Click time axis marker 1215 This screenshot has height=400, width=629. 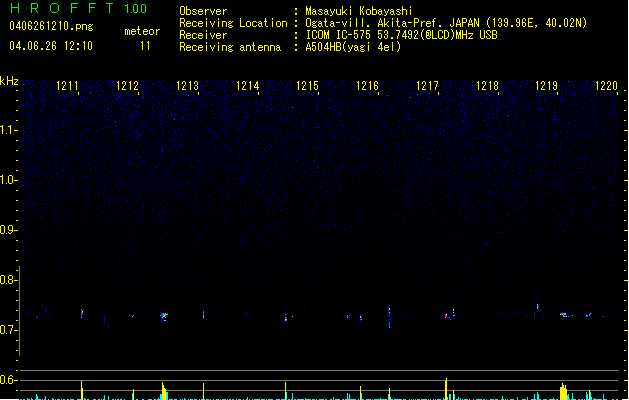307,85
